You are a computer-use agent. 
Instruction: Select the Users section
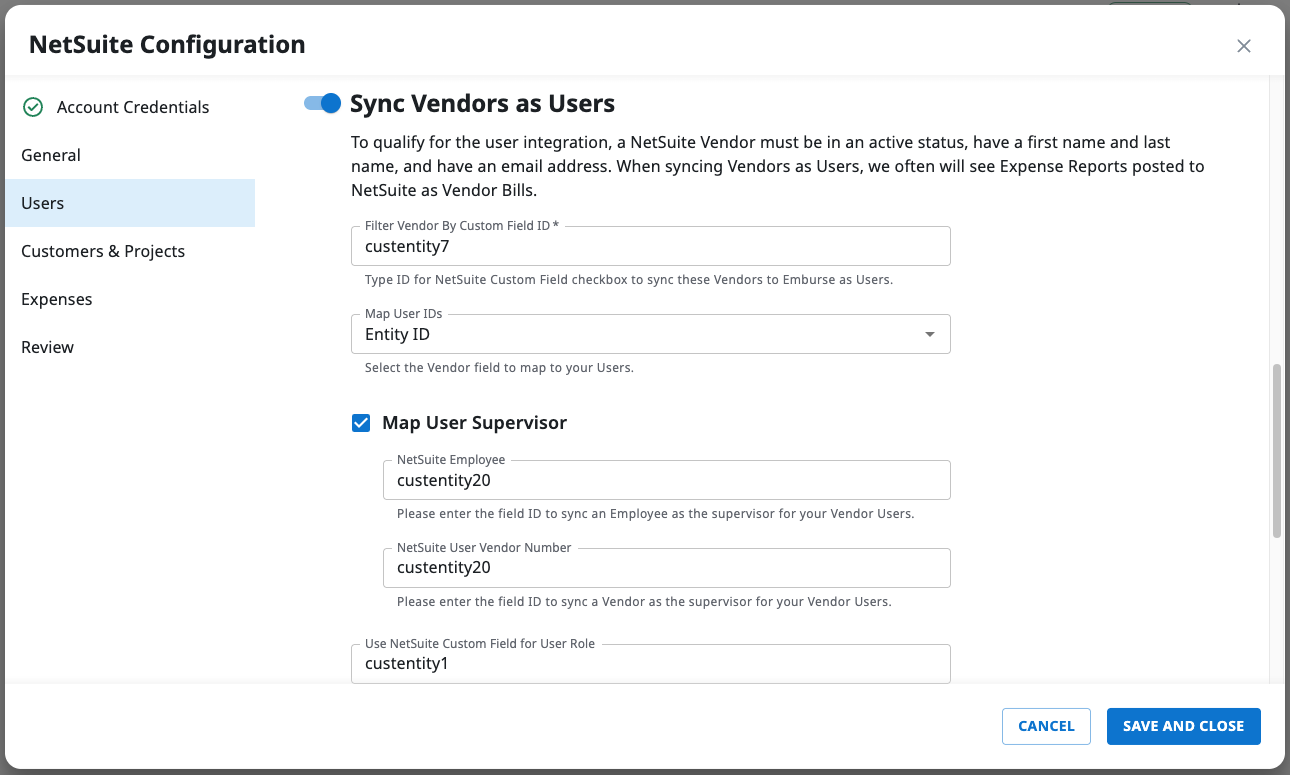(x=130, y=203)
